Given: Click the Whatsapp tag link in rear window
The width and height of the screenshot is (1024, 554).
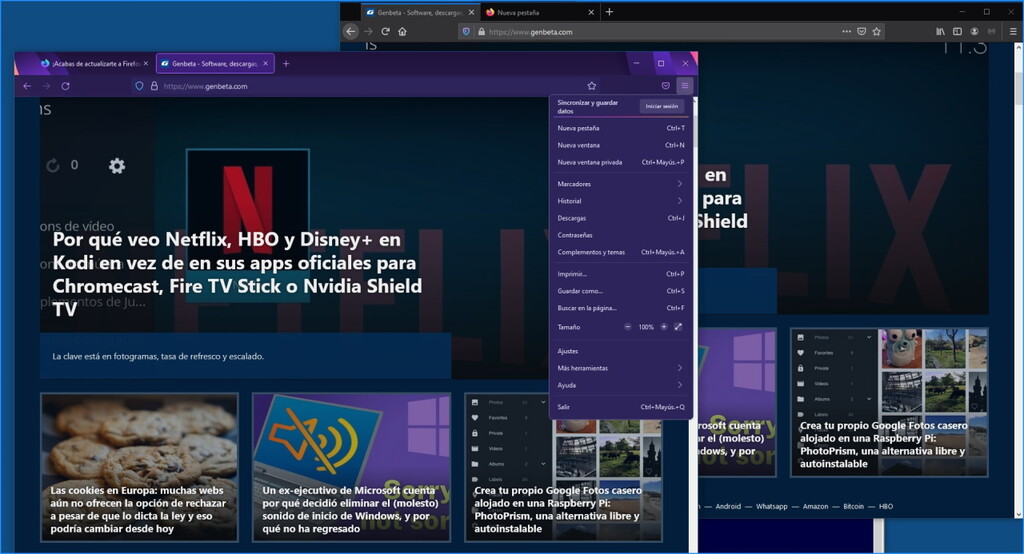Looking at the screenshot, I should 771,506.
